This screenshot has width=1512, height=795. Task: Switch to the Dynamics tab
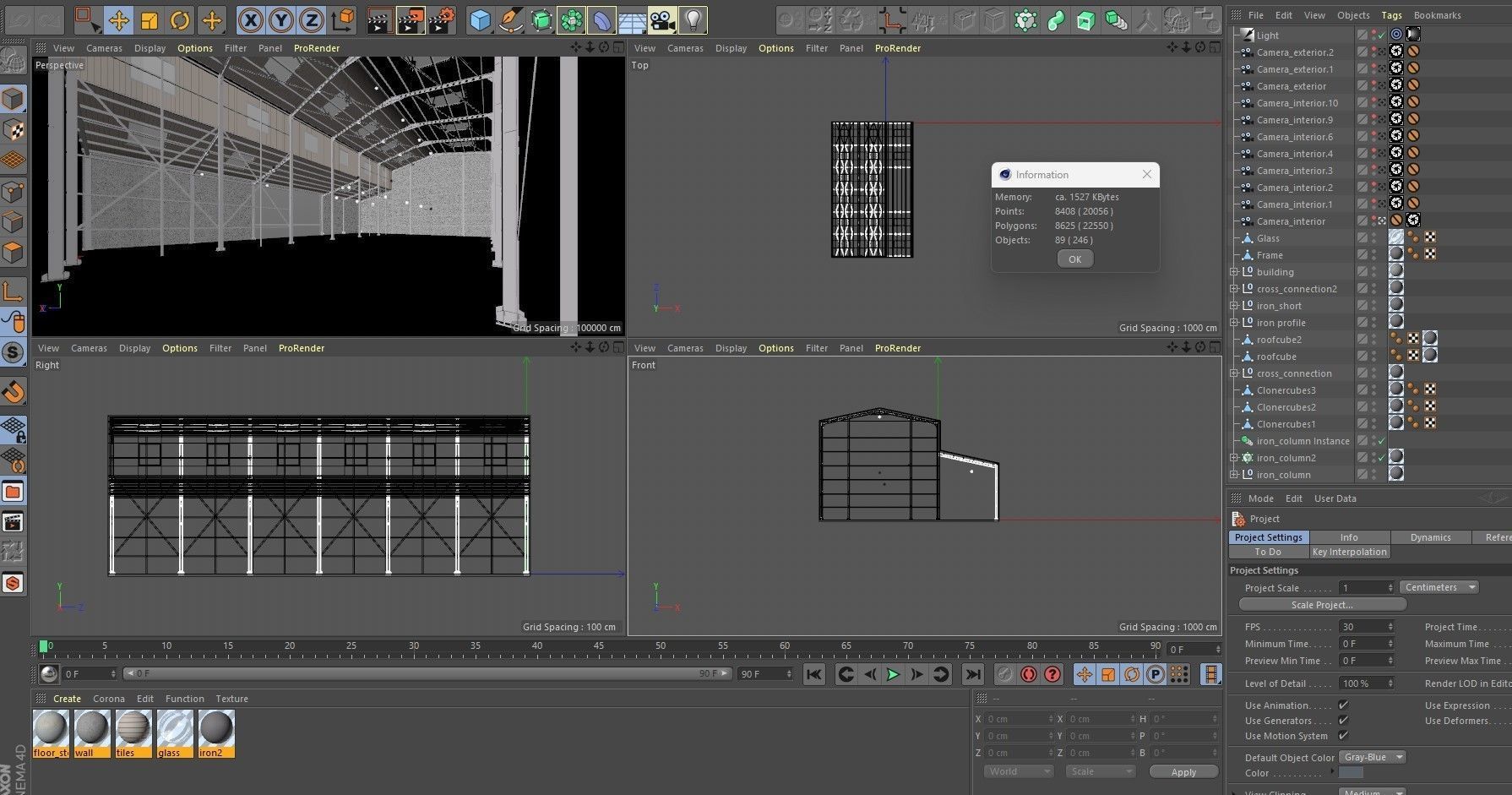pyautogui.click(x=1430, y=537)
